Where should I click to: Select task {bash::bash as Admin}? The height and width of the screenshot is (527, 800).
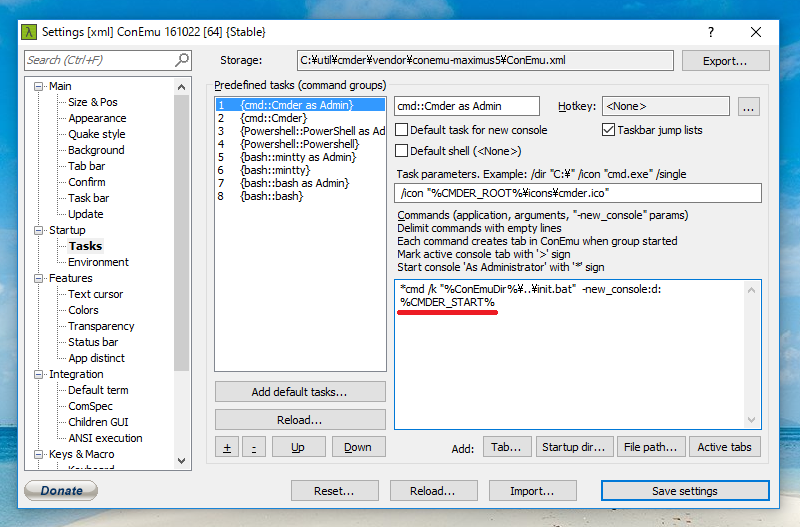(301, 183)
